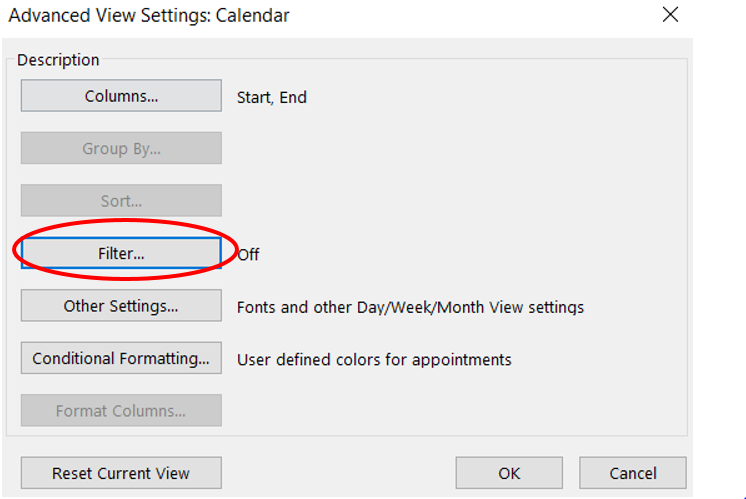Click the Advanced View Settings: Calendar title

tap(149, 16)
